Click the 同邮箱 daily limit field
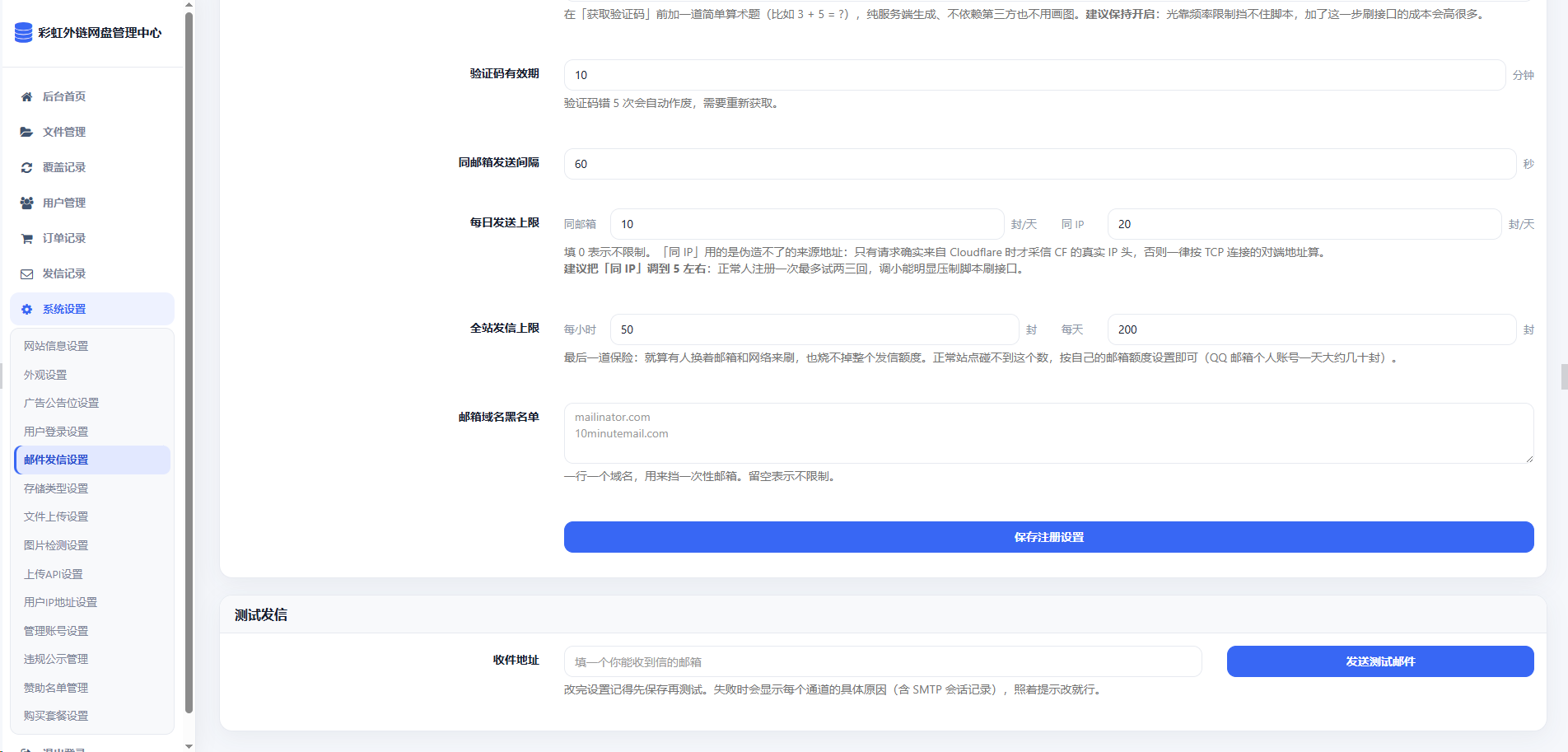 (807, 224)
